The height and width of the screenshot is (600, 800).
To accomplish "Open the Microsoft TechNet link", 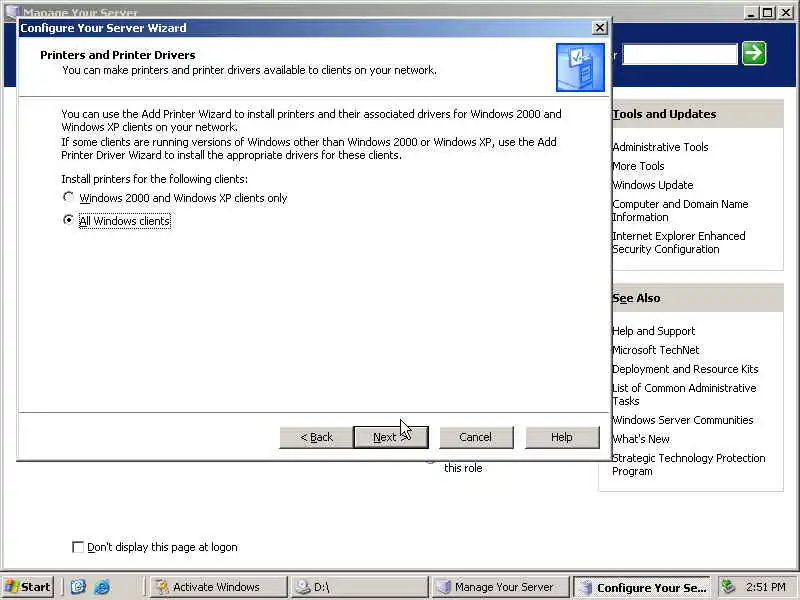I will pos(656,350).
